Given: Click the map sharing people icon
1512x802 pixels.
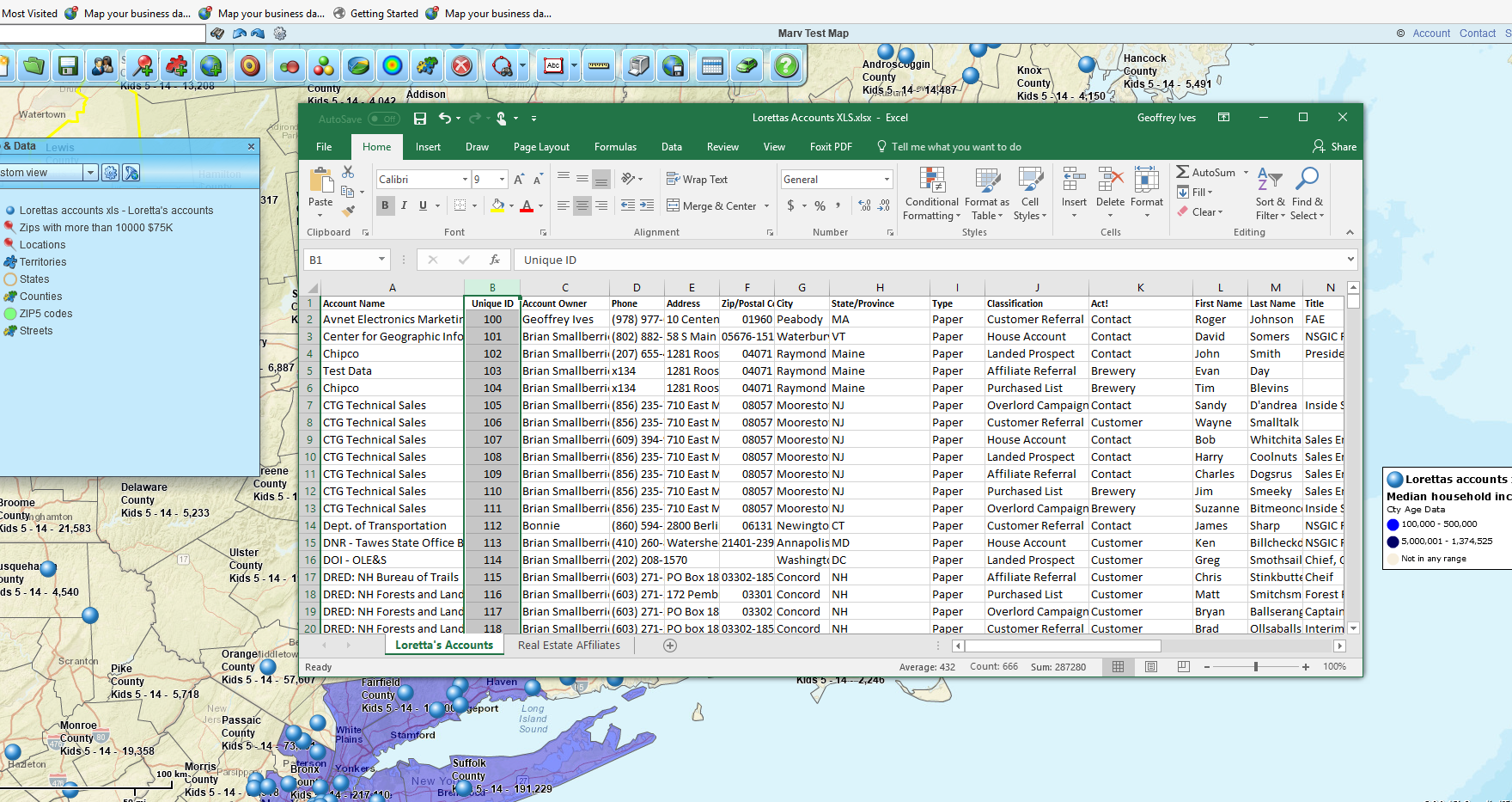Looking at the screenshot, I should coord(102,66).
